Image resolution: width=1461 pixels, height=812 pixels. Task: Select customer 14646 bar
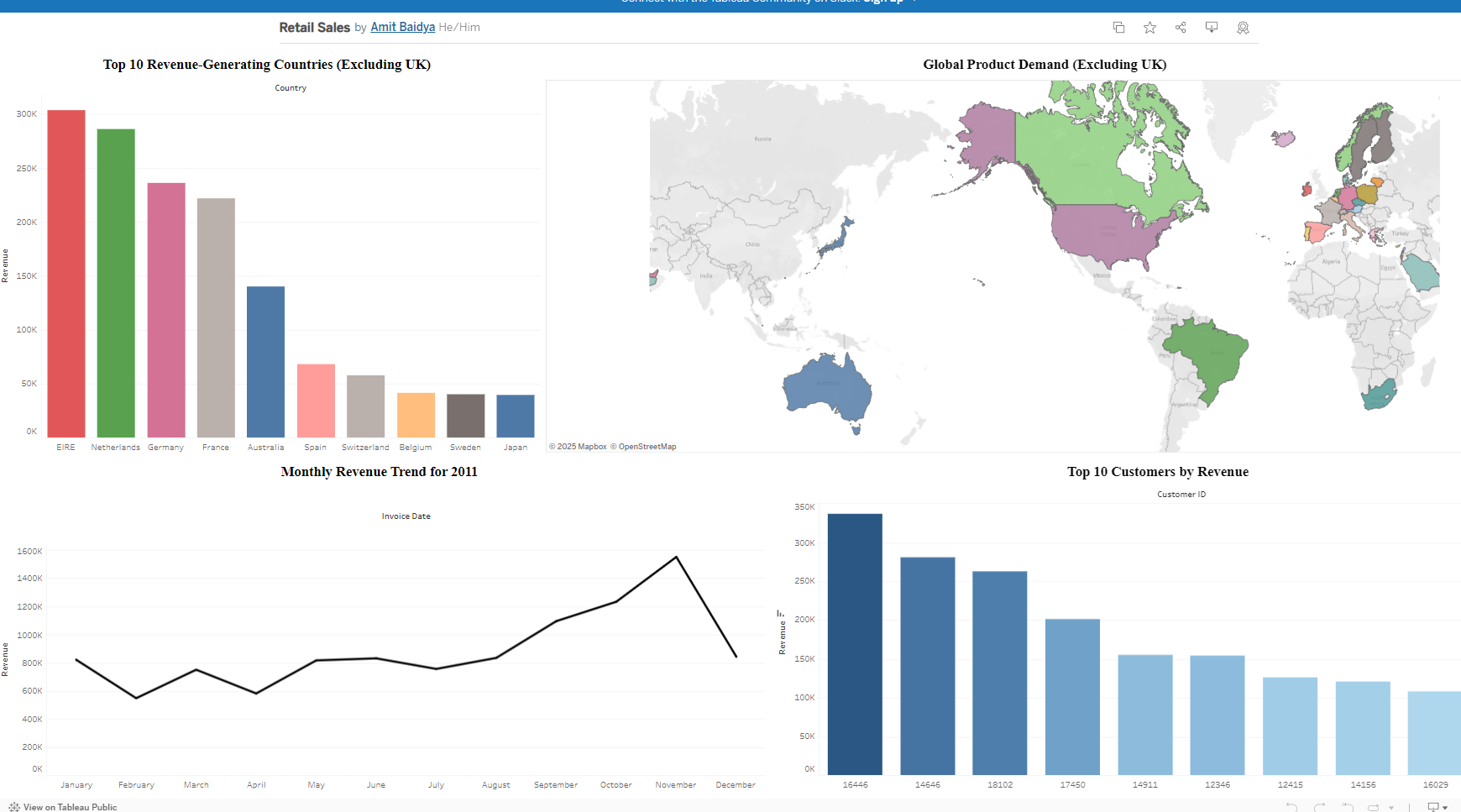point(928,666)
